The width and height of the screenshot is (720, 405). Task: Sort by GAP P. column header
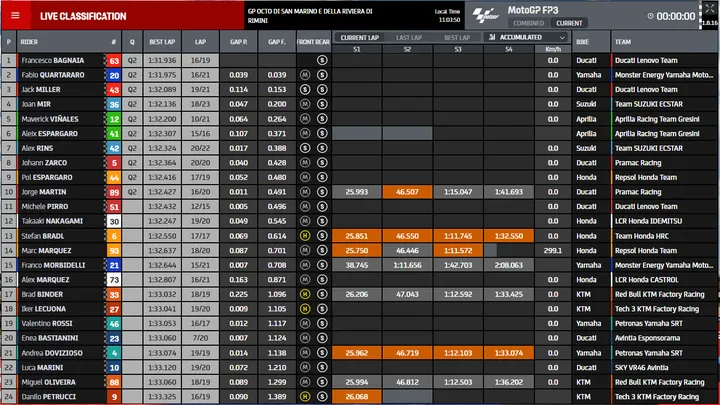[x=239, y=42]
